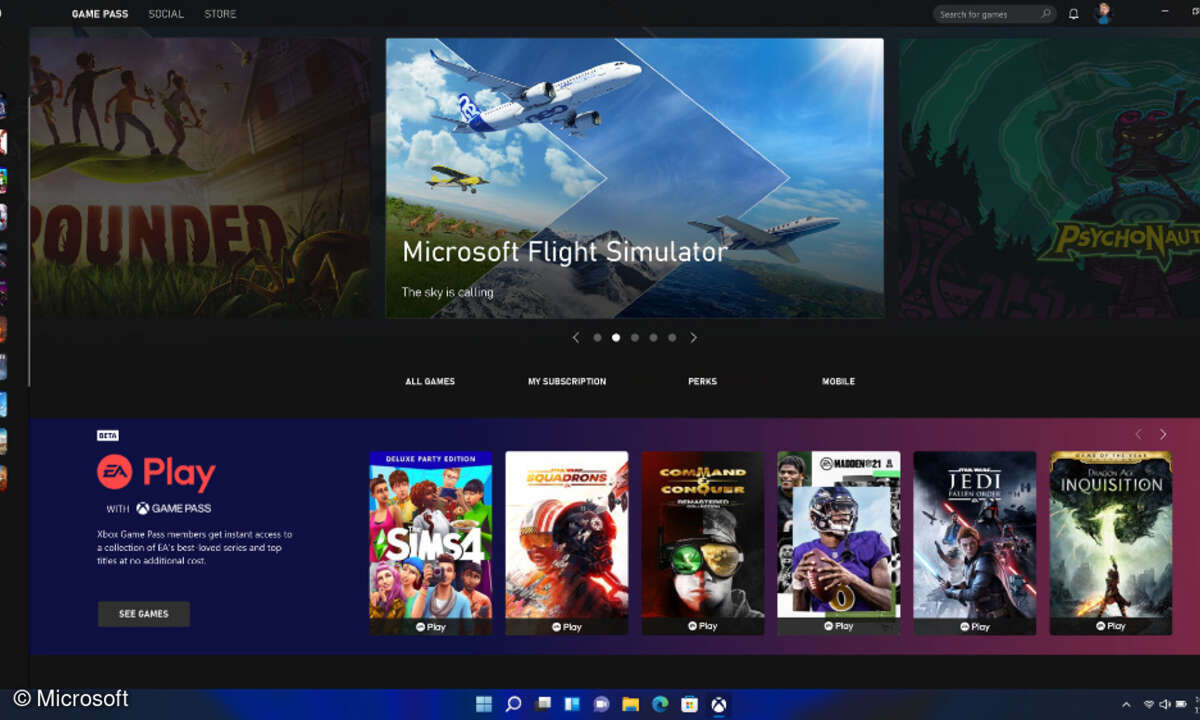The height and width of the screenshot is (720, 1200).
Task: Open the Star Wars Squadrons tile
Action: click(x=567, y=543)
